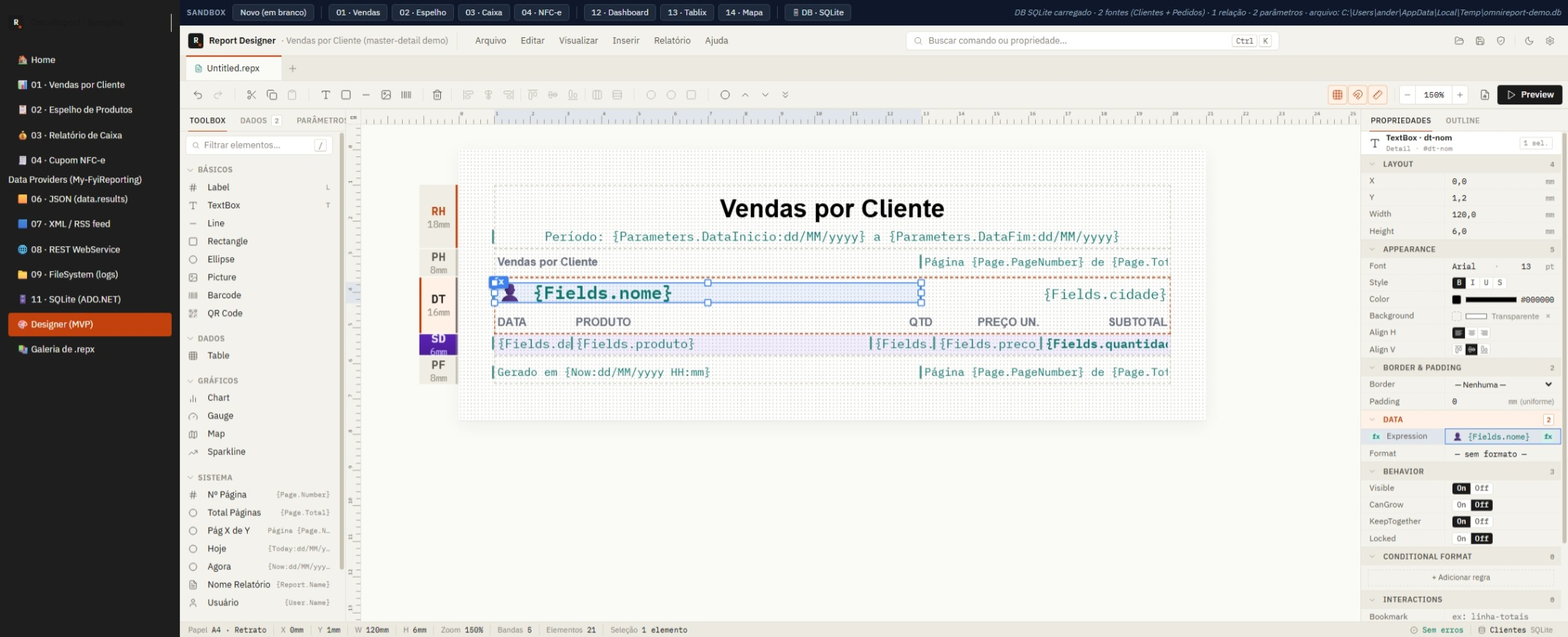The height and width of the screenshot is (637, 1568).
Task: Toggle Italic style button I
Action: pos(1472,283)
